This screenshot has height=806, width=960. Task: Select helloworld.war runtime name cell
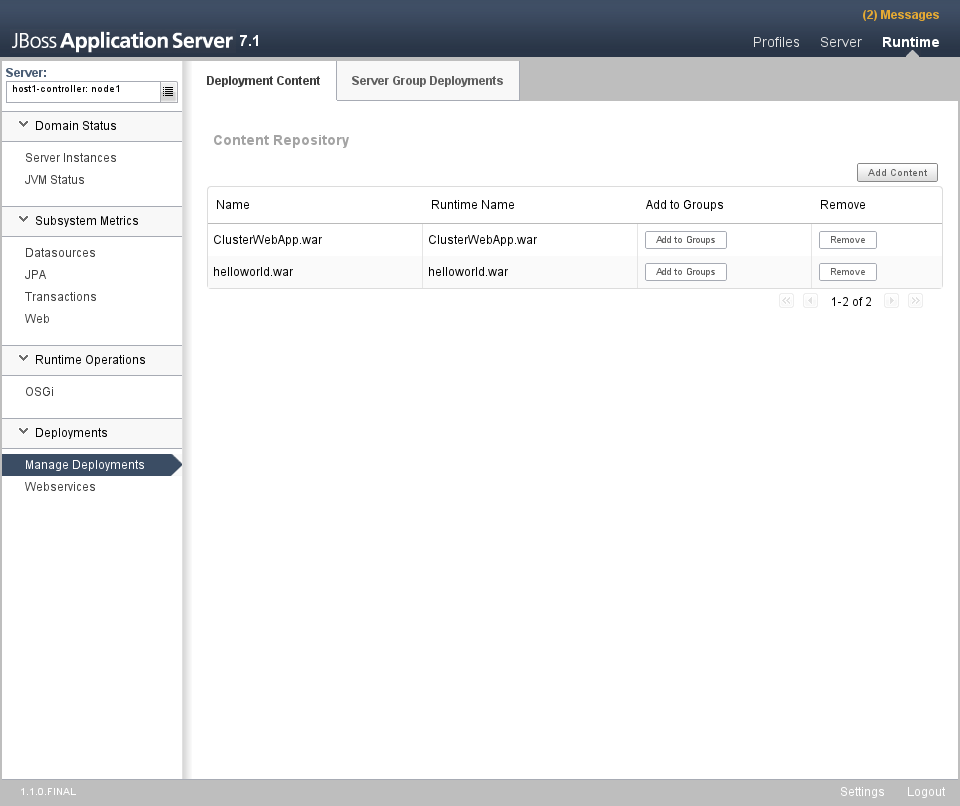pyautogui.click(x=468, y=272)
